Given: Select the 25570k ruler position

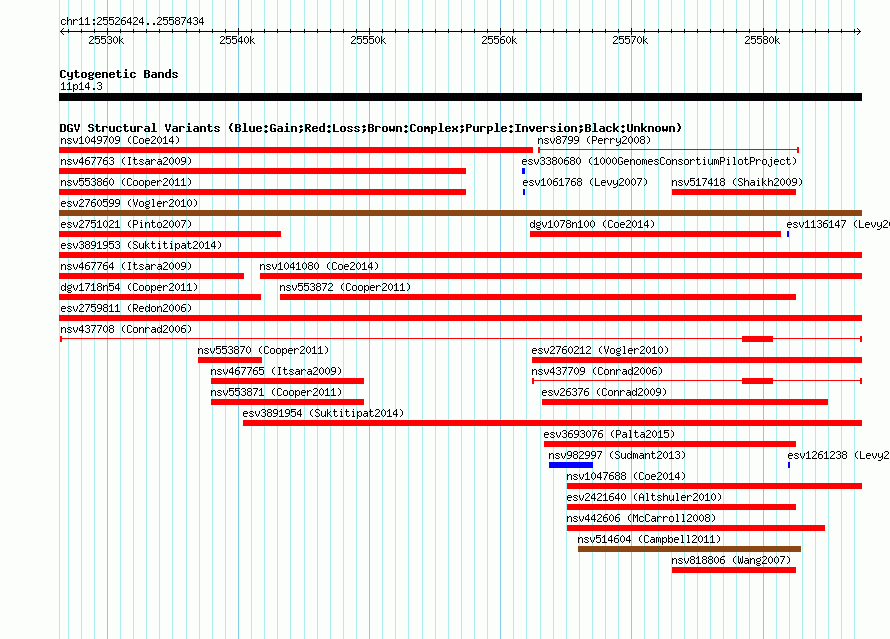Looking at the screenshot, I should 630,40.
